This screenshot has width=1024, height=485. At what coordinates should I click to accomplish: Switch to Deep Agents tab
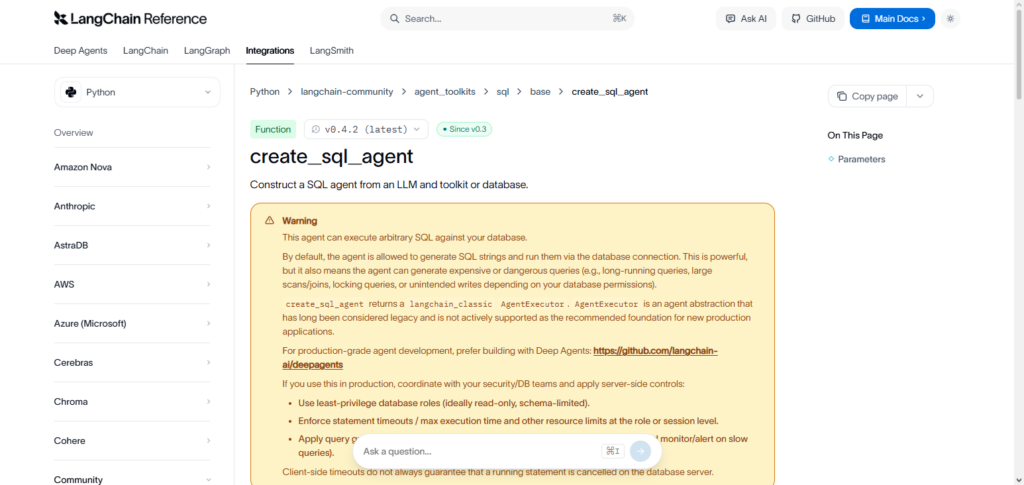[80, 50]
